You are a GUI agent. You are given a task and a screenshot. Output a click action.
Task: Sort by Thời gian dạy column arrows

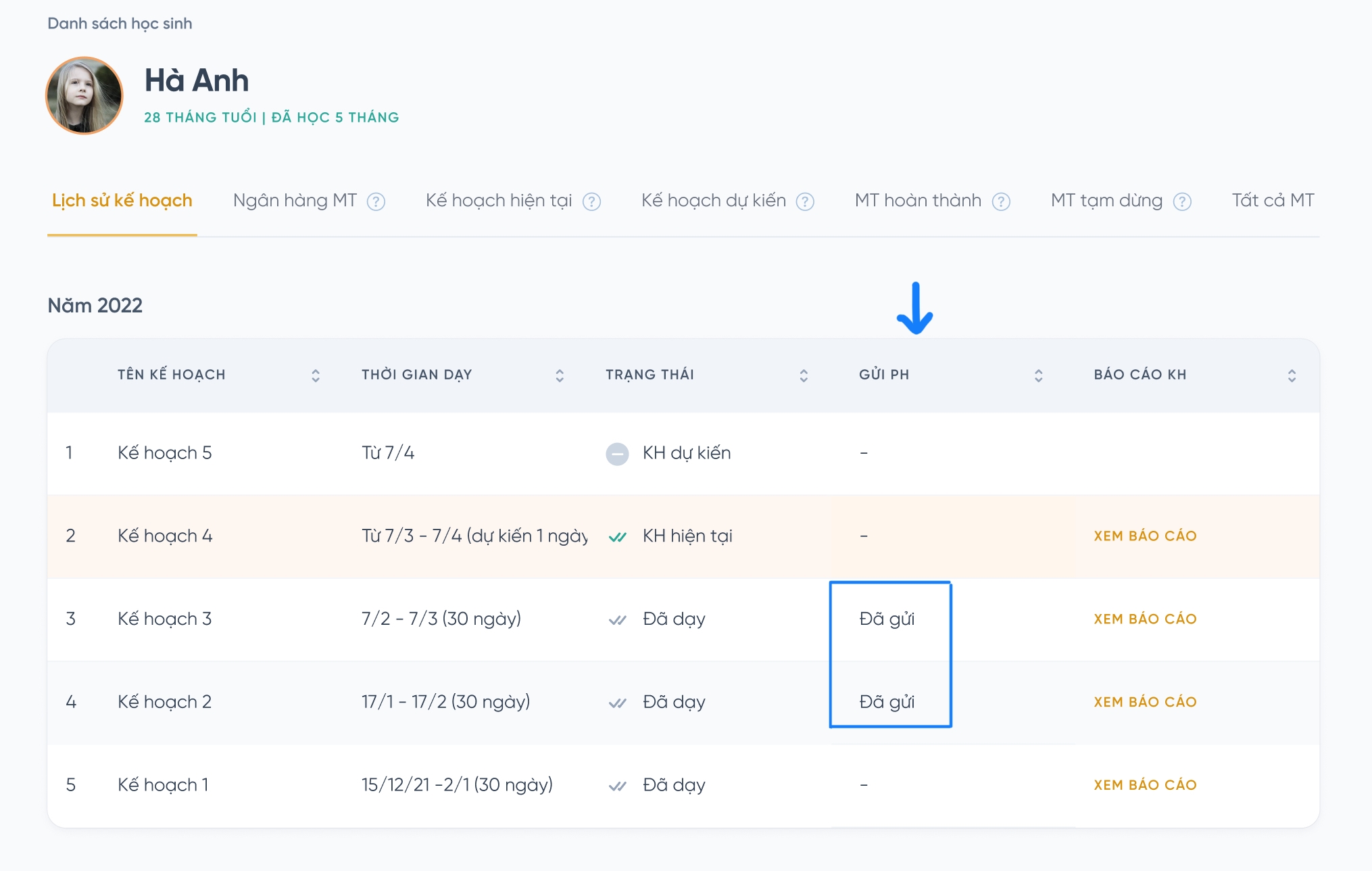click(559, 375)
